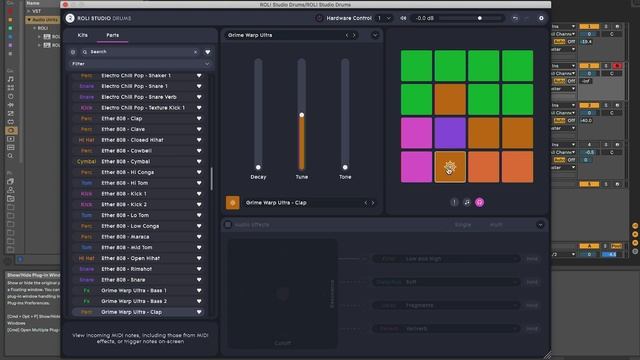This screenshot has height=360, width=640.
Task: Click the music note icon under pads
Action: [467, 202]
